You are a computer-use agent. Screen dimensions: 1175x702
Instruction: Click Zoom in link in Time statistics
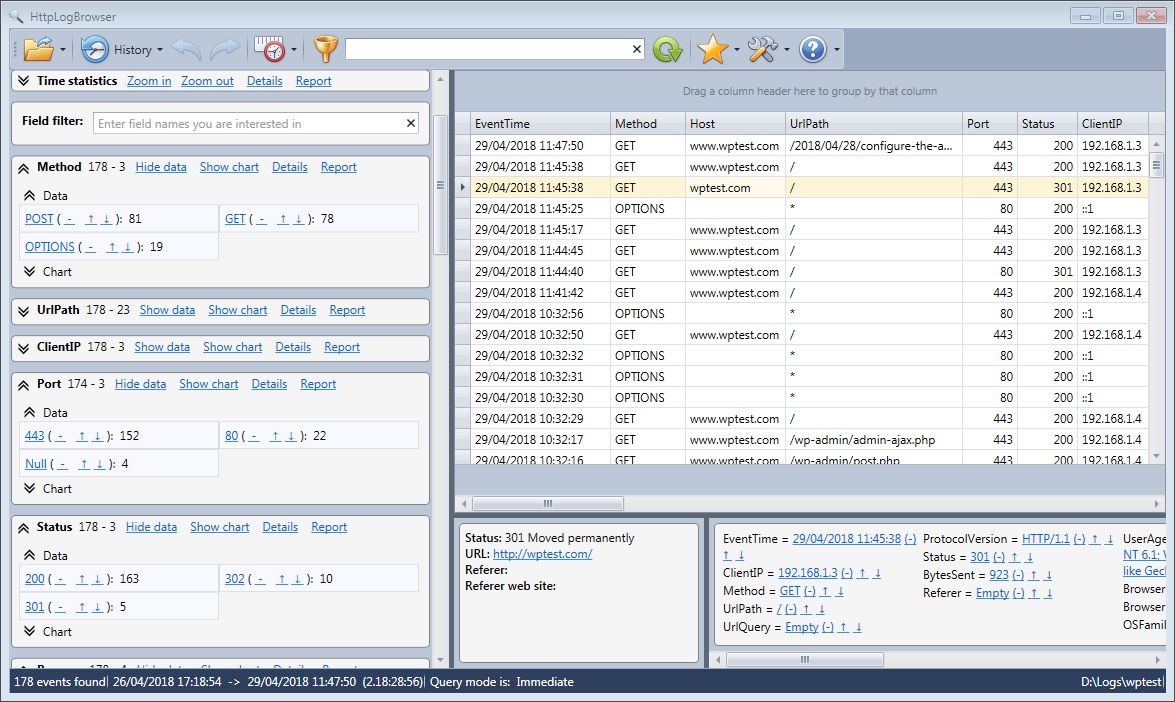click(x=149, y=81)
